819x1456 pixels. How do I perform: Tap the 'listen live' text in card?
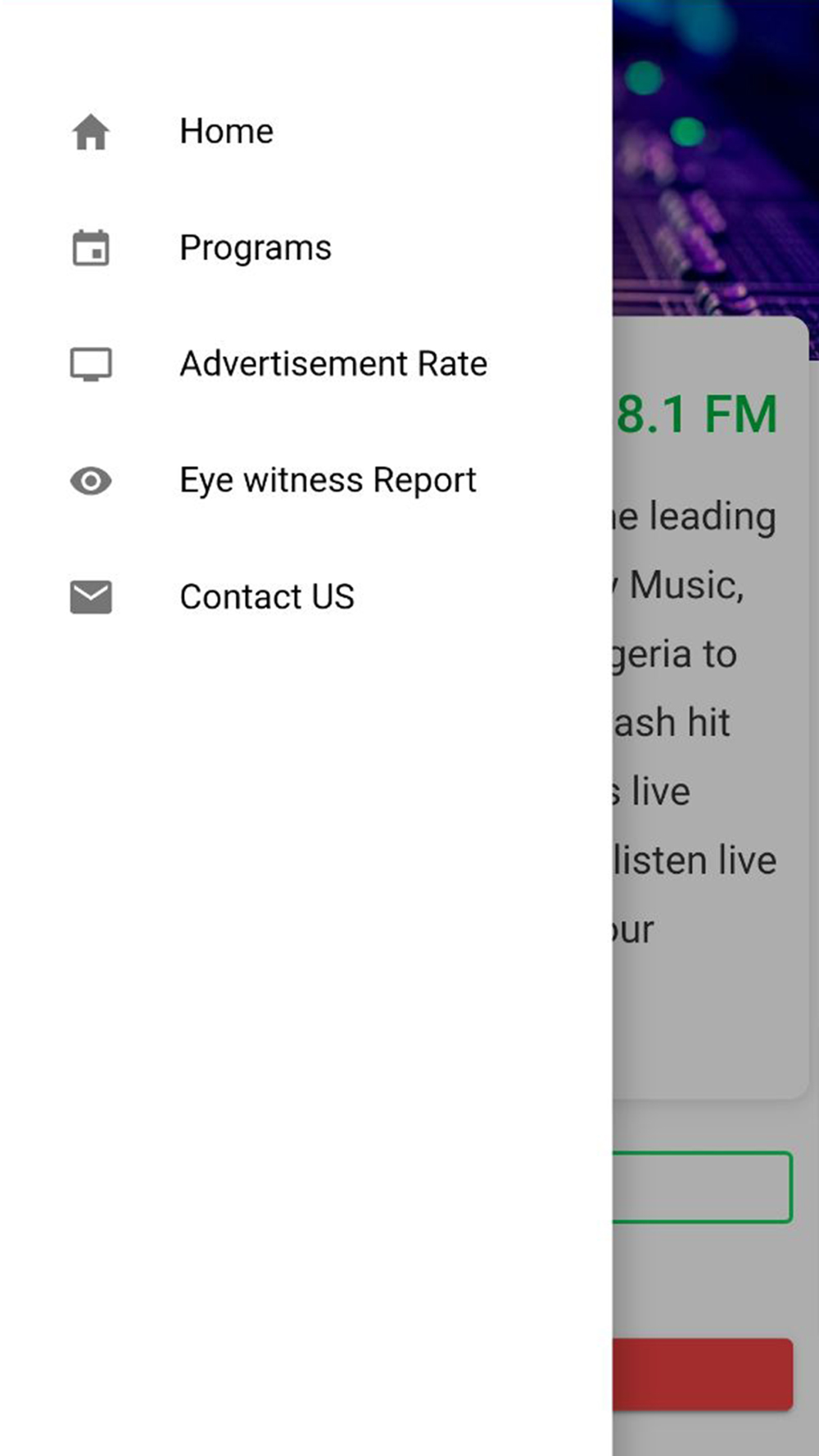pos(695,861)
